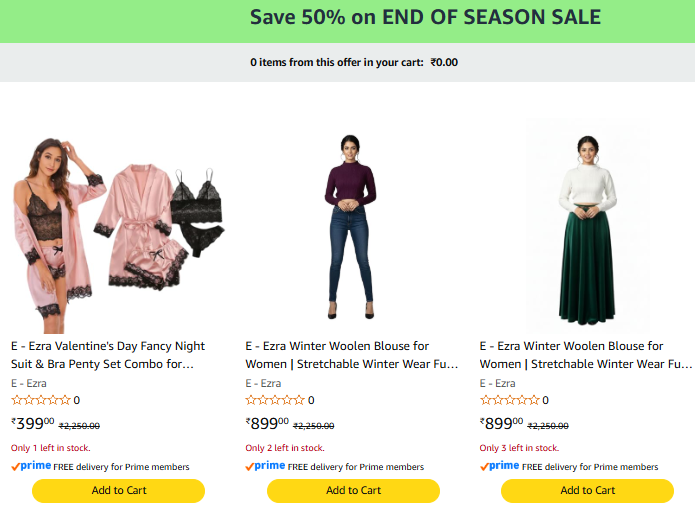
Task: Open the Valentine's Day Fancy Night Suit title
Action: tap(110, 355)
